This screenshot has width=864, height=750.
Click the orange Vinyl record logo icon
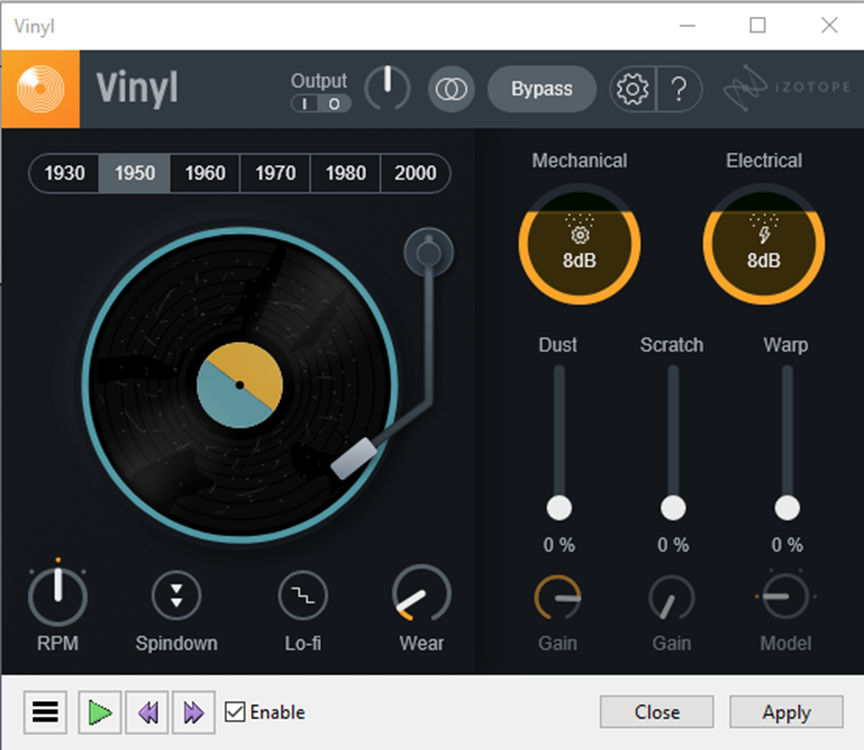click(41, 89)
